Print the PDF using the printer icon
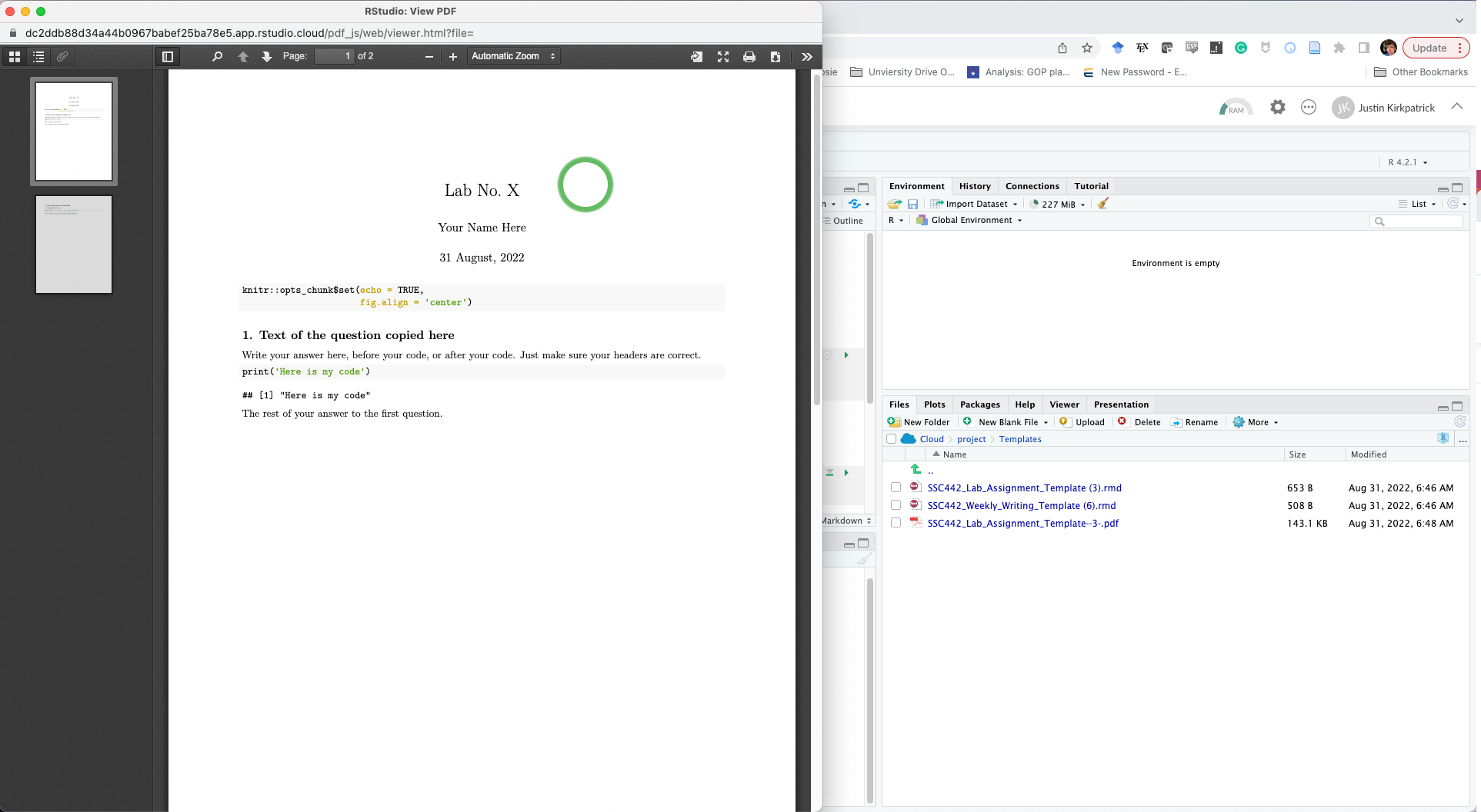 point(749,56)
